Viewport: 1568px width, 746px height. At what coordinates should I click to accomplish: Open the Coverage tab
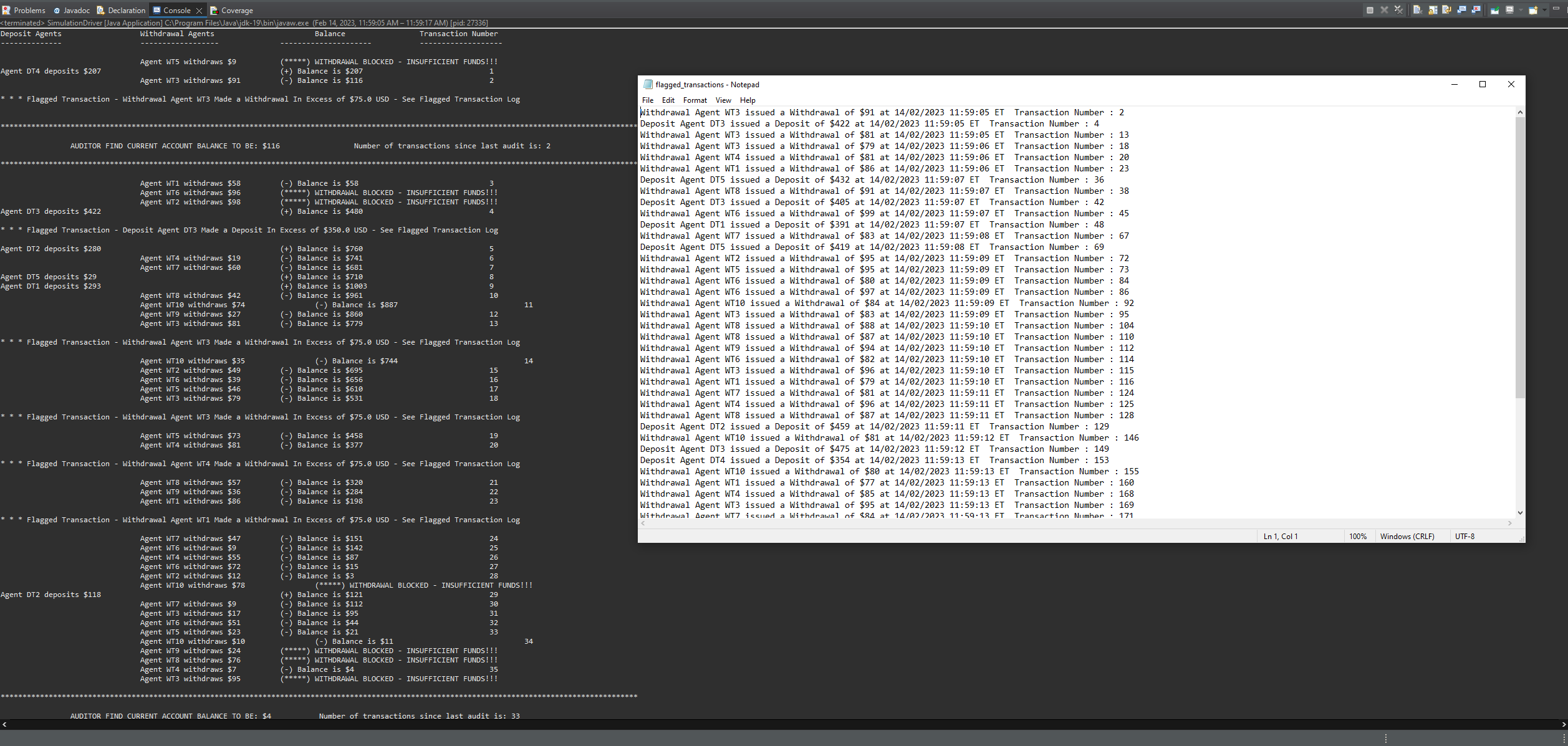pyautogui.click(x=236, y=11)
